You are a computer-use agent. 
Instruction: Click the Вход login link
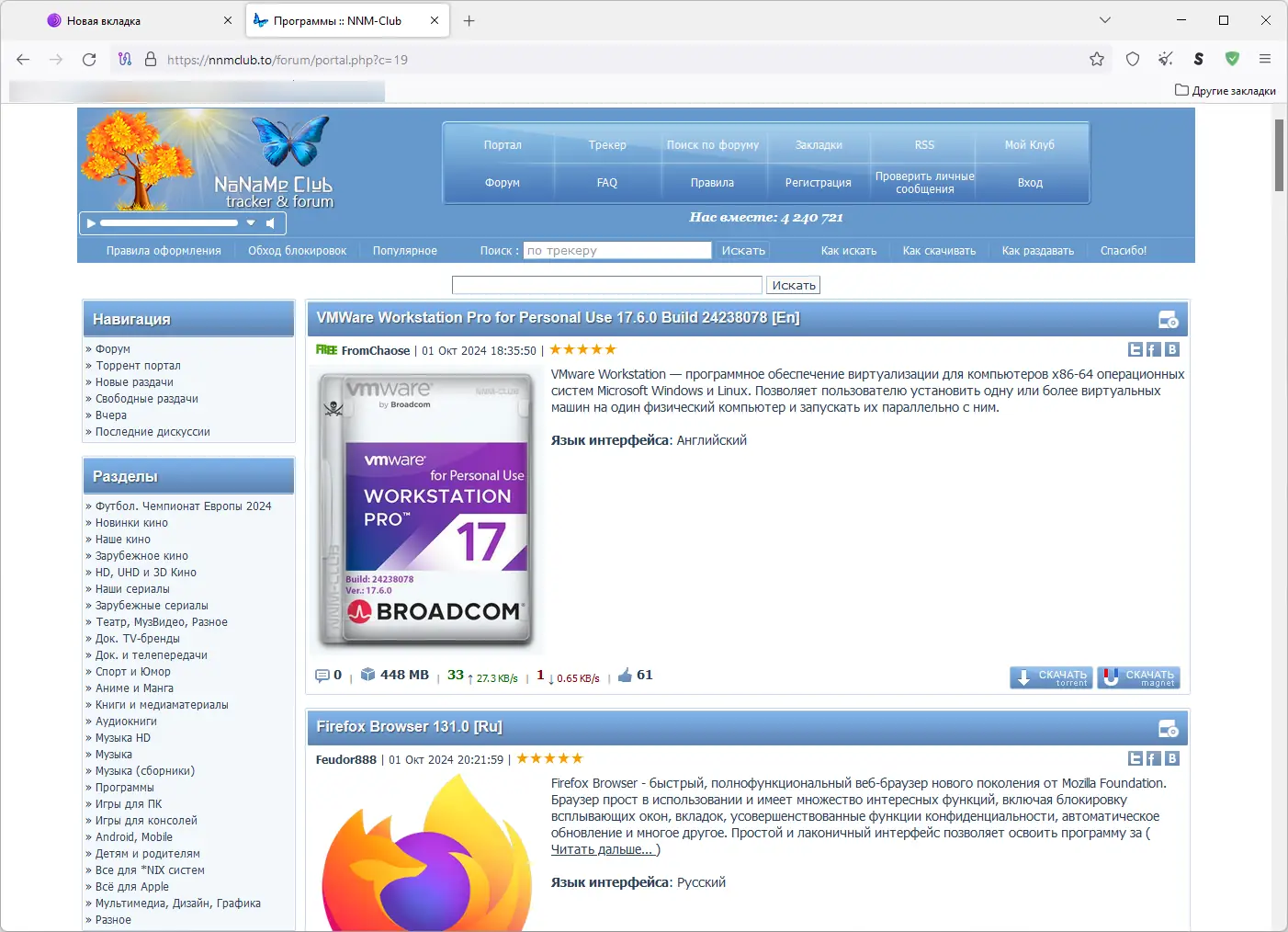click(x=1030, y=183)
